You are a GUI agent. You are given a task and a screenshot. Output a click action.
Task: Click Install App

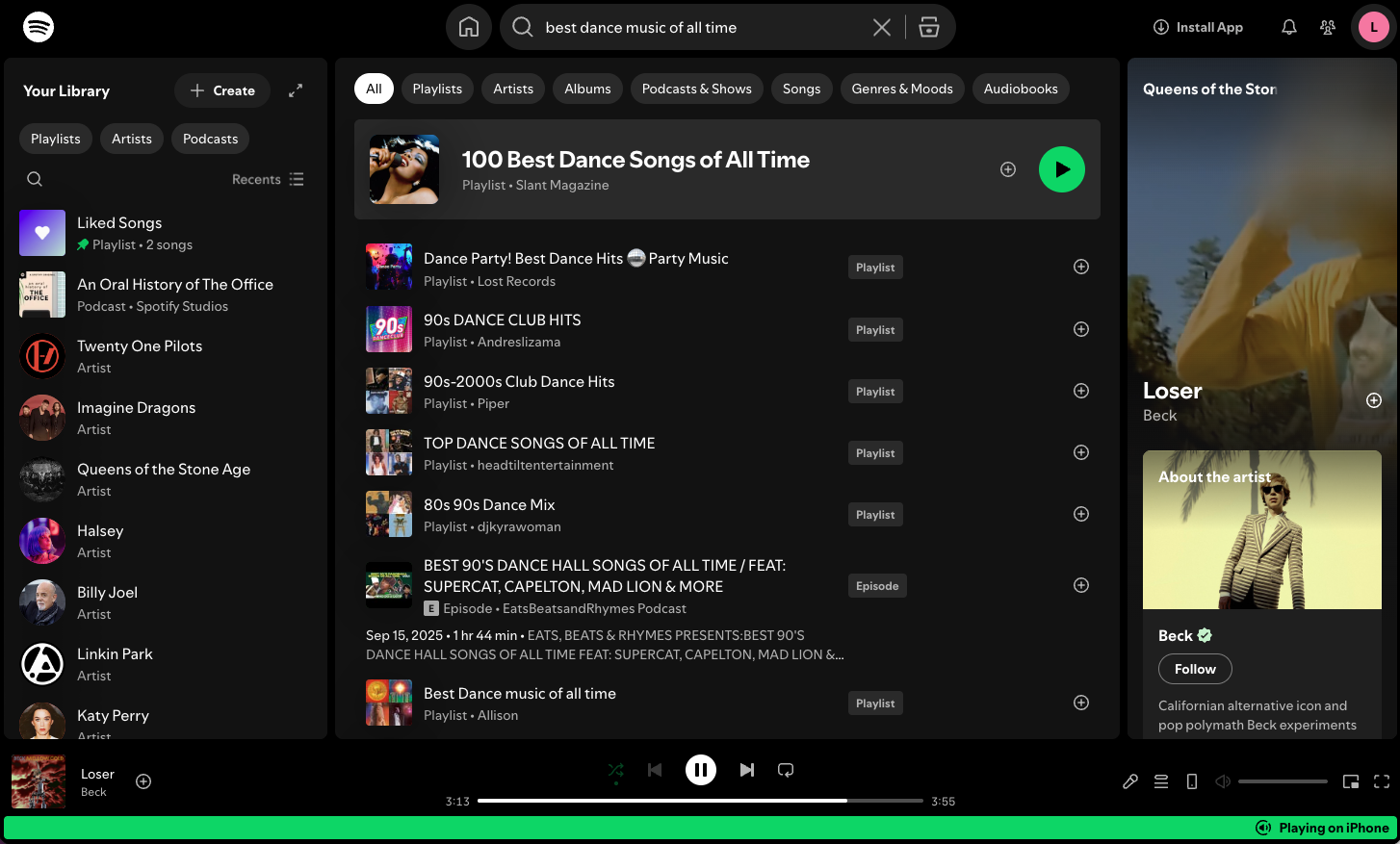[x=1199, y=27]
